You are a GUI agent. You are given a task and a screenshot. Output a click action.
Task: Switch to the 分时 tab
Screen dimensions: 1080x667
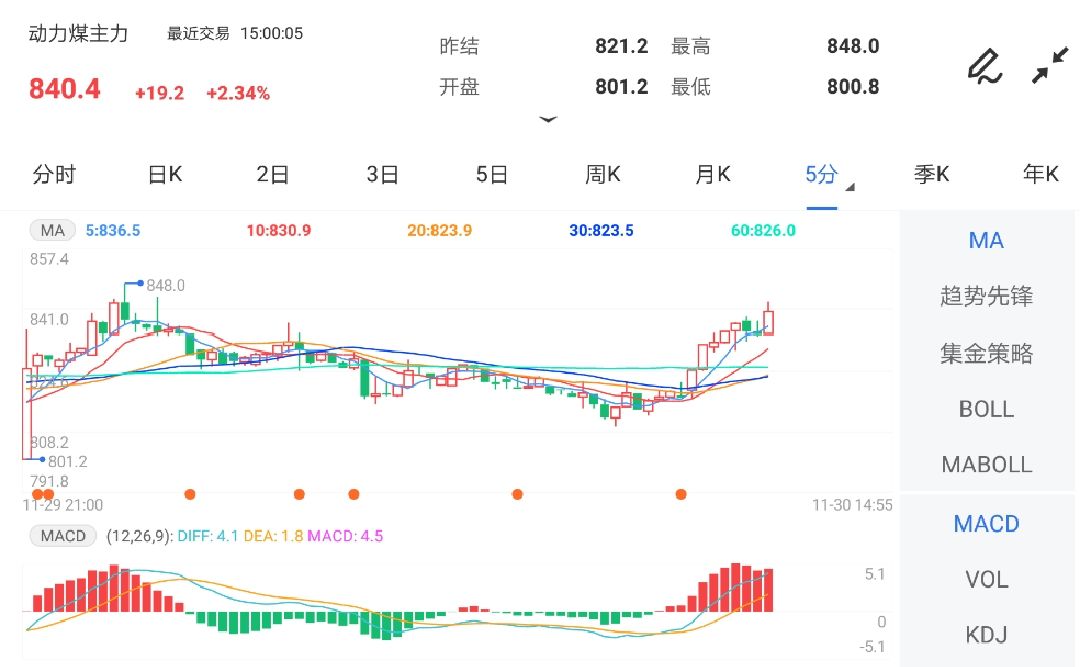click(x=54, y=174)
